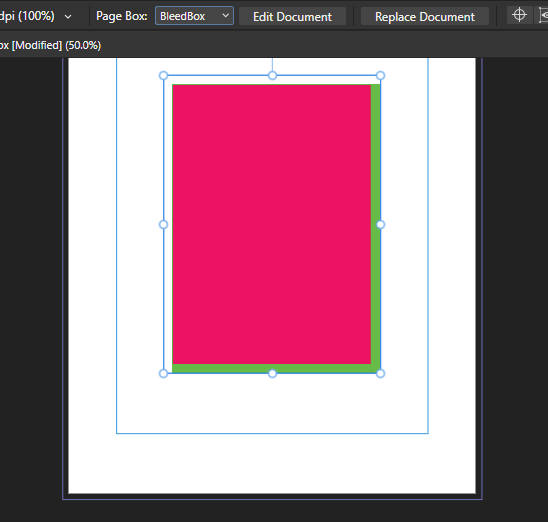The height and width of the screenshot is (522, 548).
Task: Click the Page Box label text
Action: tap(122, 16)
